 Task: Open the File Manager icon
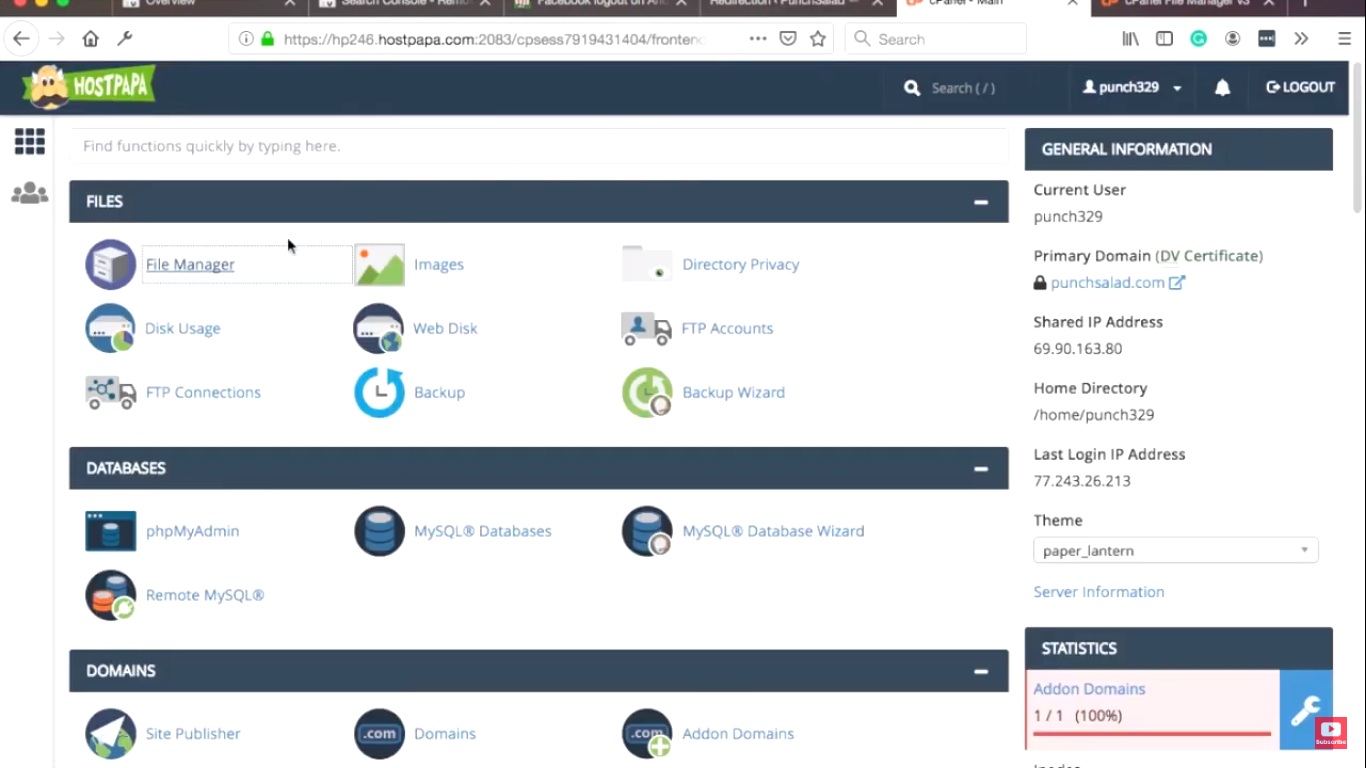[x=110, y=265]
